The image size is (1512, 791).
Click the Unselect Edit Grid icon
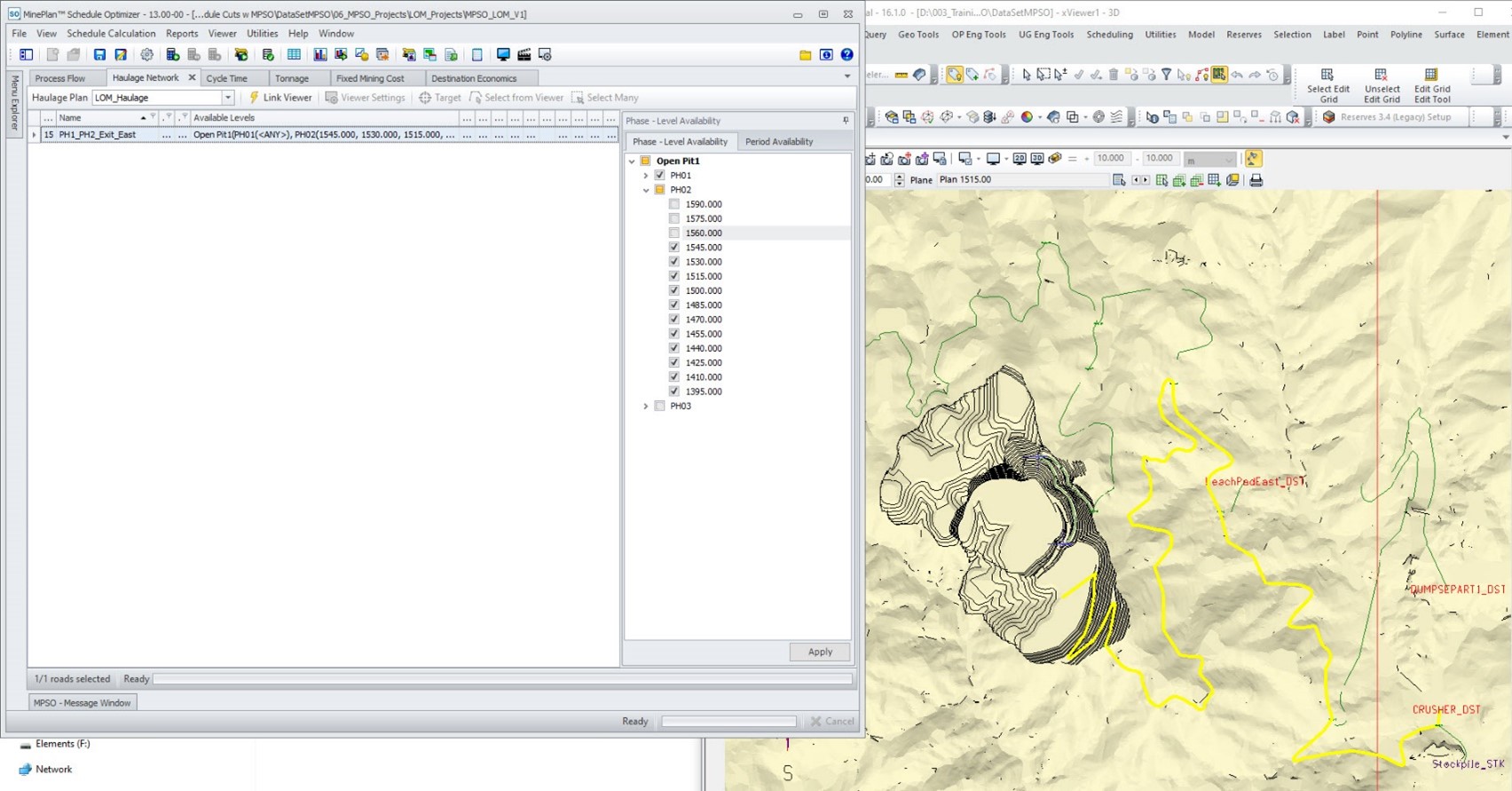[x=1381, y=75]
